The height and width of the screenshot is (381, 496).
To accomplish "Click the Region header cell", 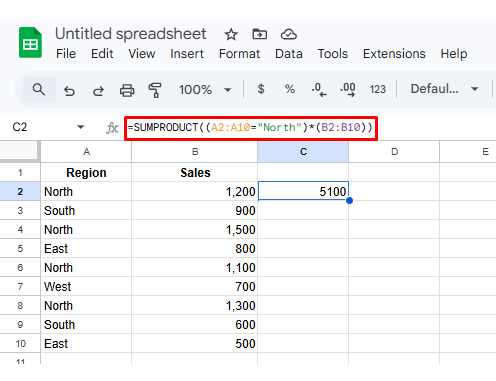I will click(86, 172).
